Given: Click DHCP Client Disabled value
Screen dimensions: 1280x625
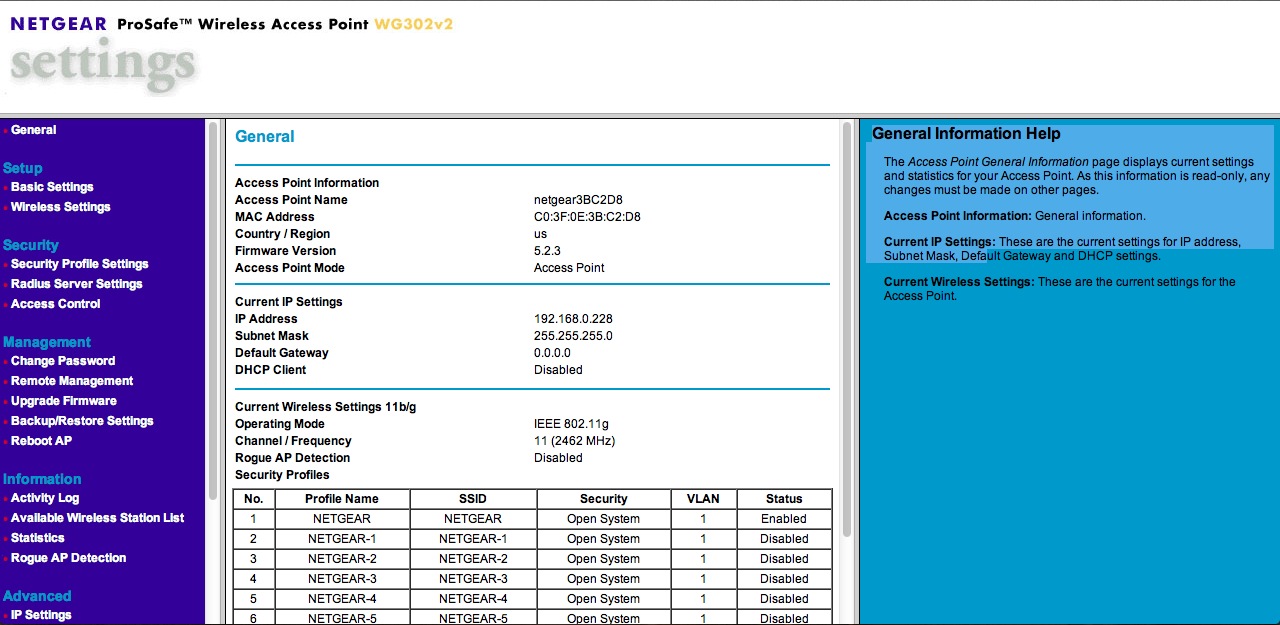Looking at the screenshot, I should [558, 370].
